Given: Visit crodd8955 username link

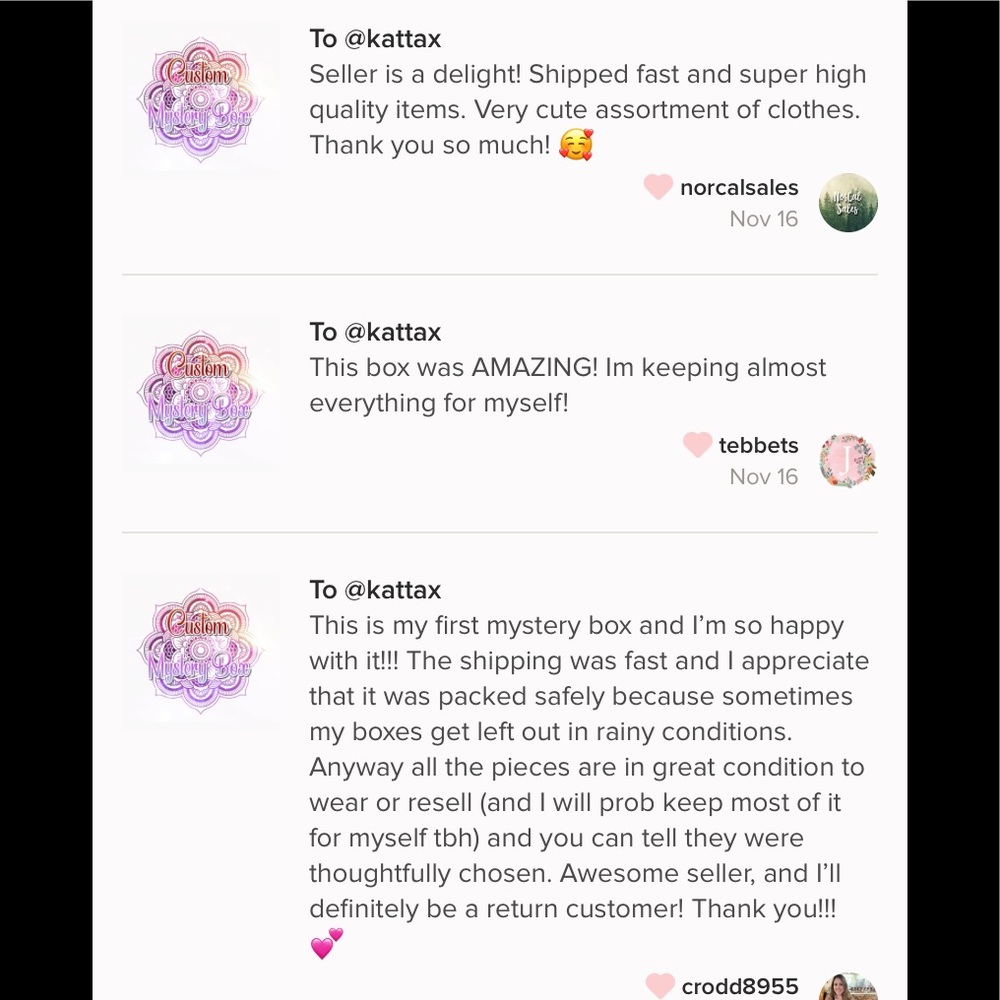Looking at the screenshot, I should pyautogui.click(x=740, y=987).
